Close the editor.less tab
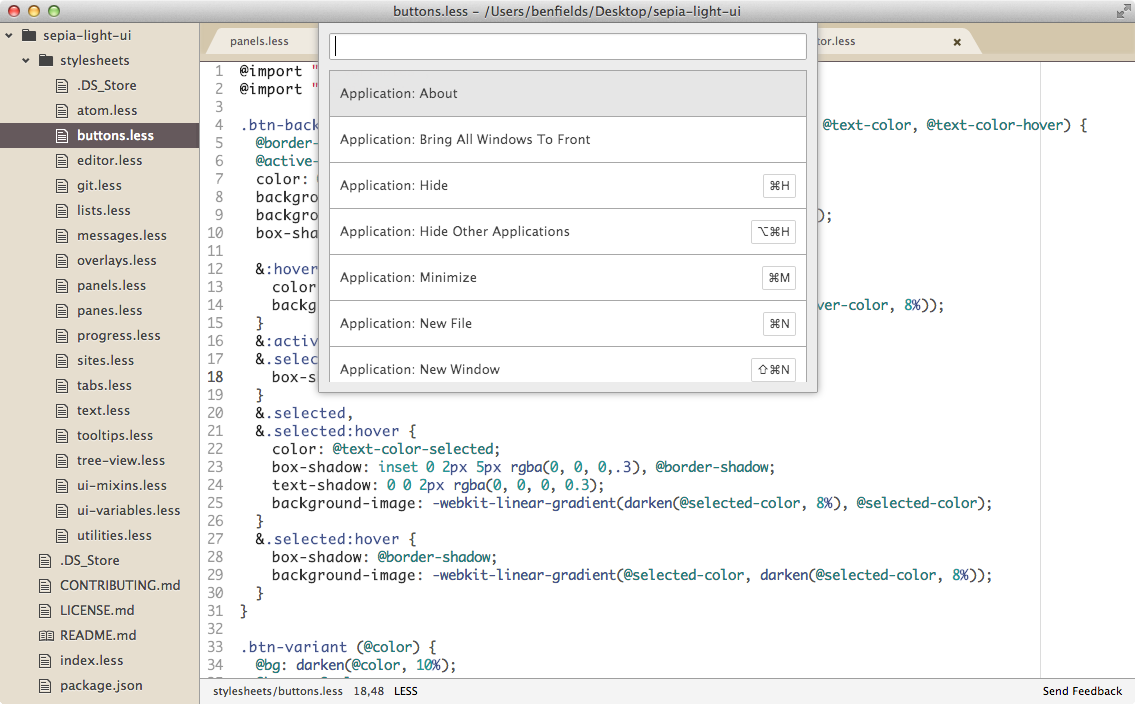The height and width of the screenshot is (704, 1135). click(957, 41)
